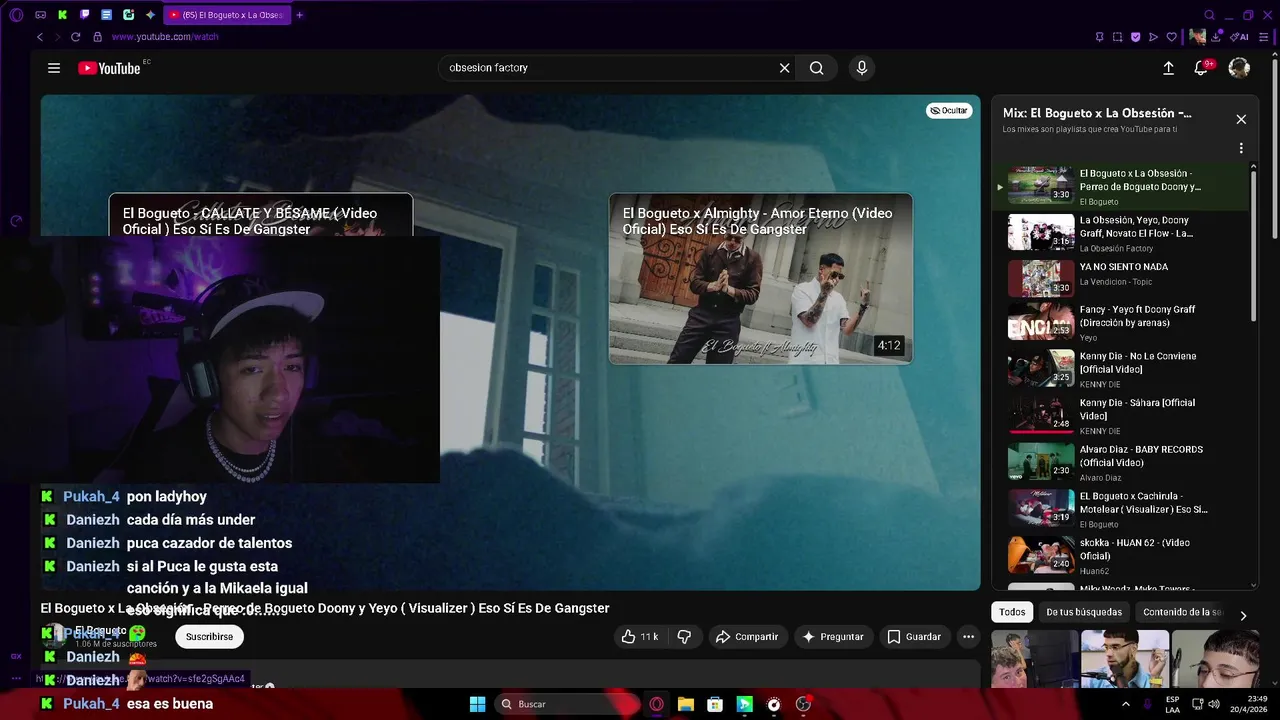Reload the page in the browser
This screenshot has width=1280, height=720.
click(75, 37)
